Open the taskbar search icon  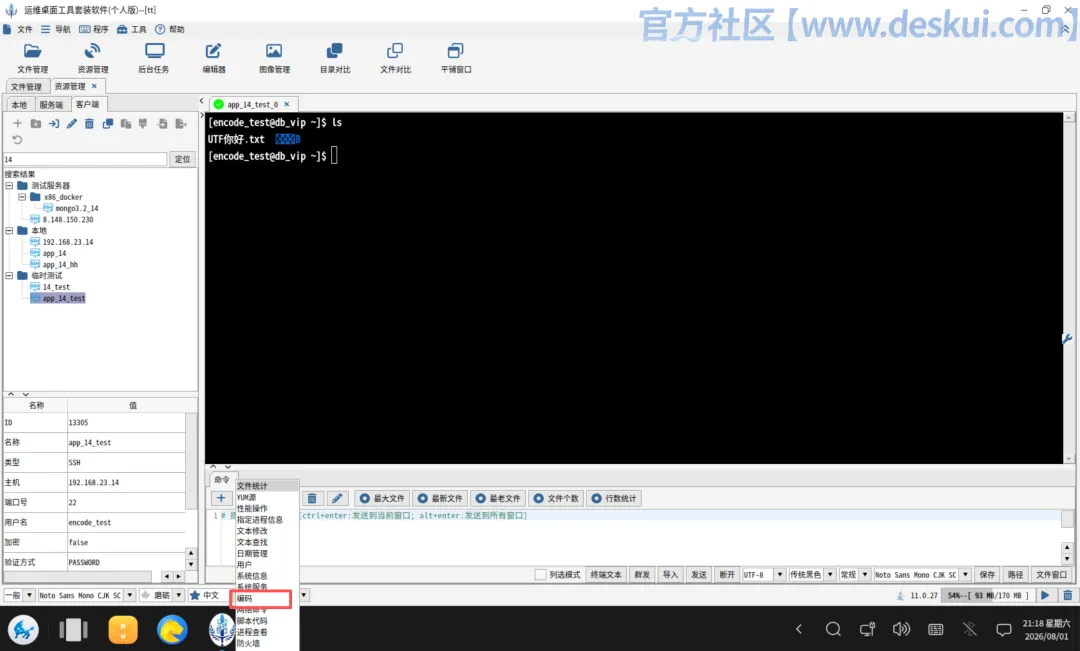[833, 629]
